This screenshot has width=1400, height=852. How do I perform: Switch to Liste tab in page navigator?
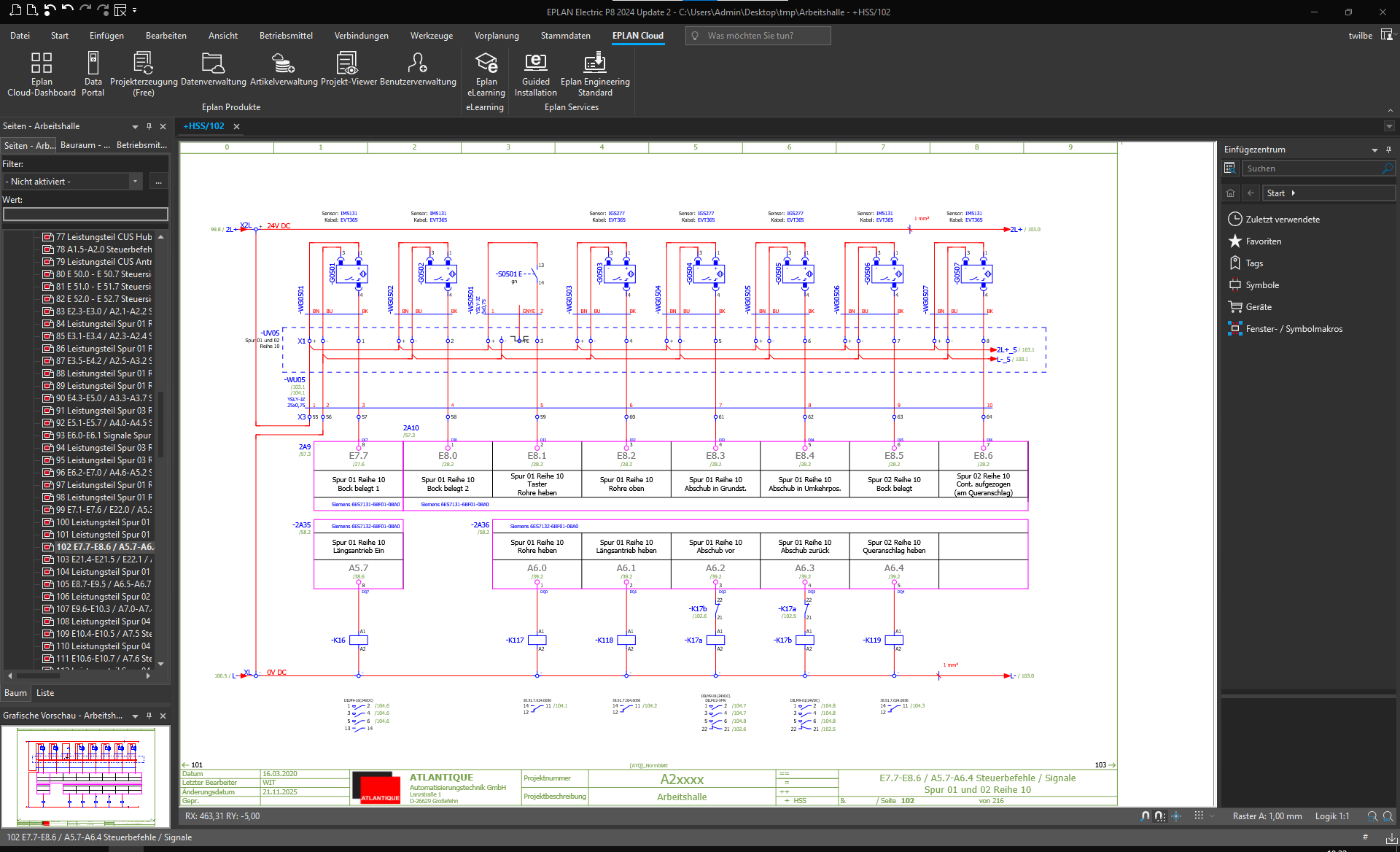tap(45, 693)
